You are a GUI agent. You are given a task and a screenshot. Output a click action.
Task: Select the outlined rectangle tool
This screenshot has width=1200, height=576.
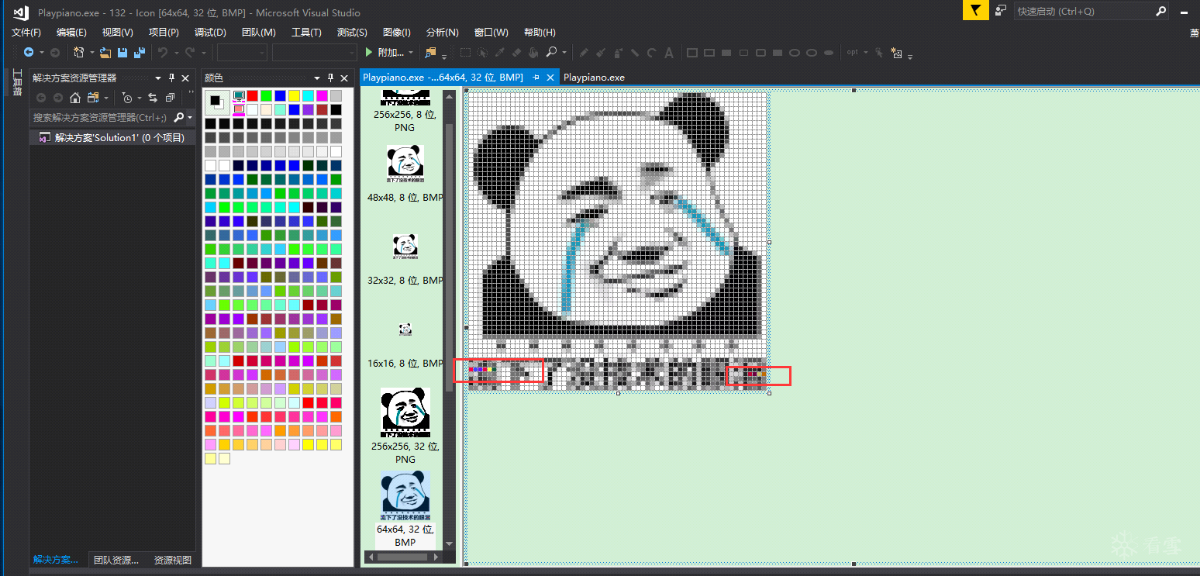click(x=692, y=52)
